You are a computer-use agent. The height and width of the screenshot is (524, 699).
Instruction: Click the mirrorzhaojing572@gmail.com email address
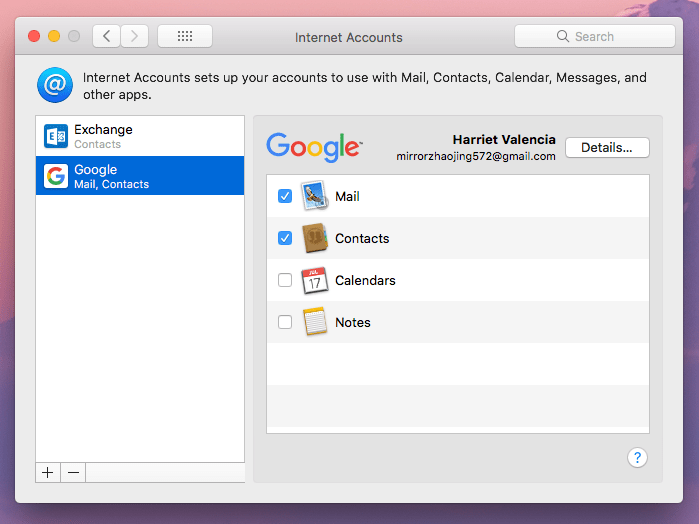coord(476,157)
